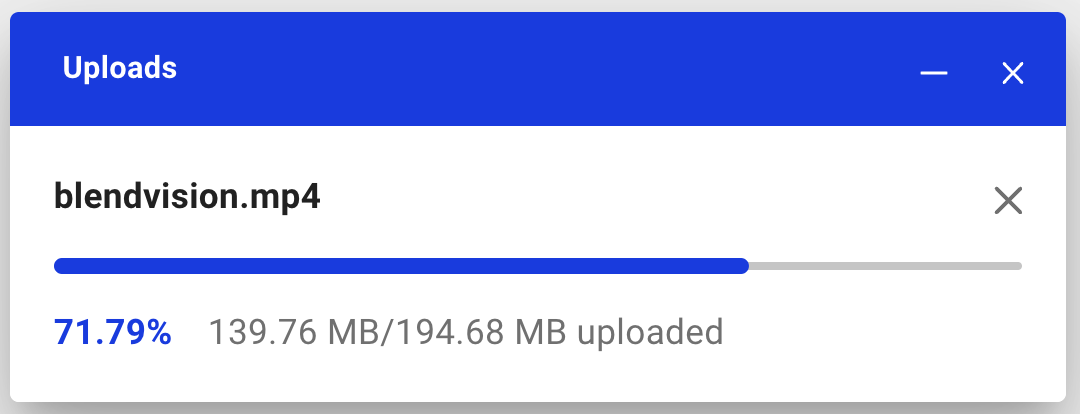Cancel the blendvision.mp4 upload

pos(1008,200)
